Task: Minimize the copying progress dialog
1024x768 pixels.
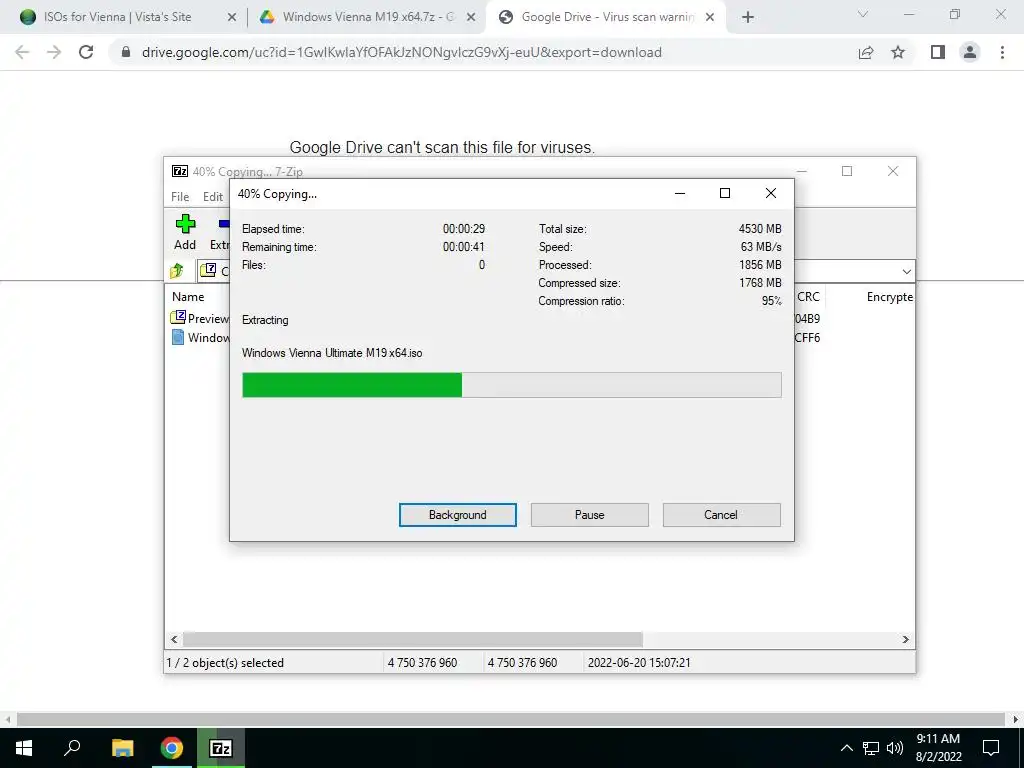Action: click(x=680, y=193)
